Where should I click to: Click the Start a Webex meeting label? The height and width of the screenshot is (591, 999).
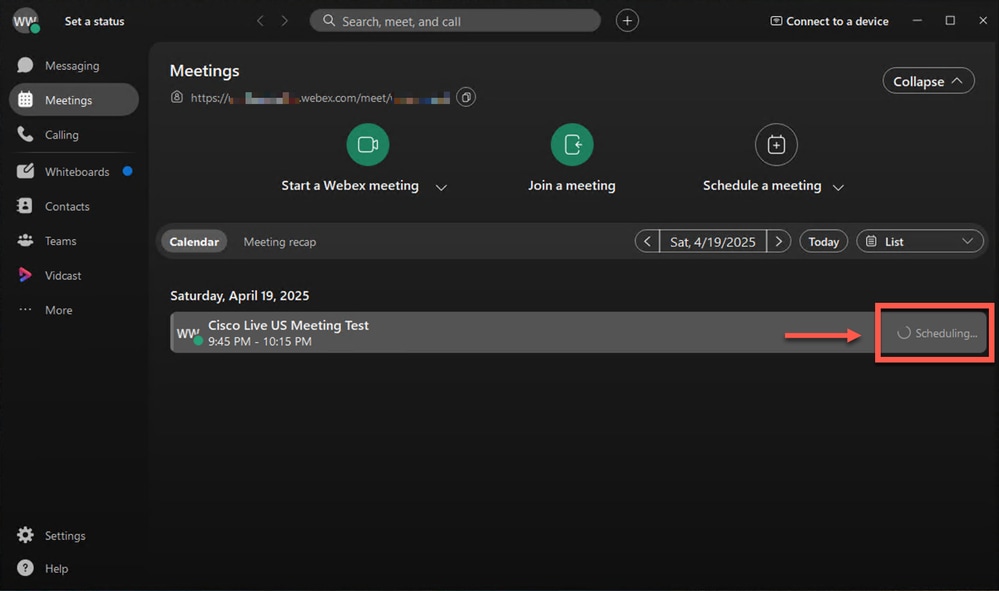tap(350, 185)
